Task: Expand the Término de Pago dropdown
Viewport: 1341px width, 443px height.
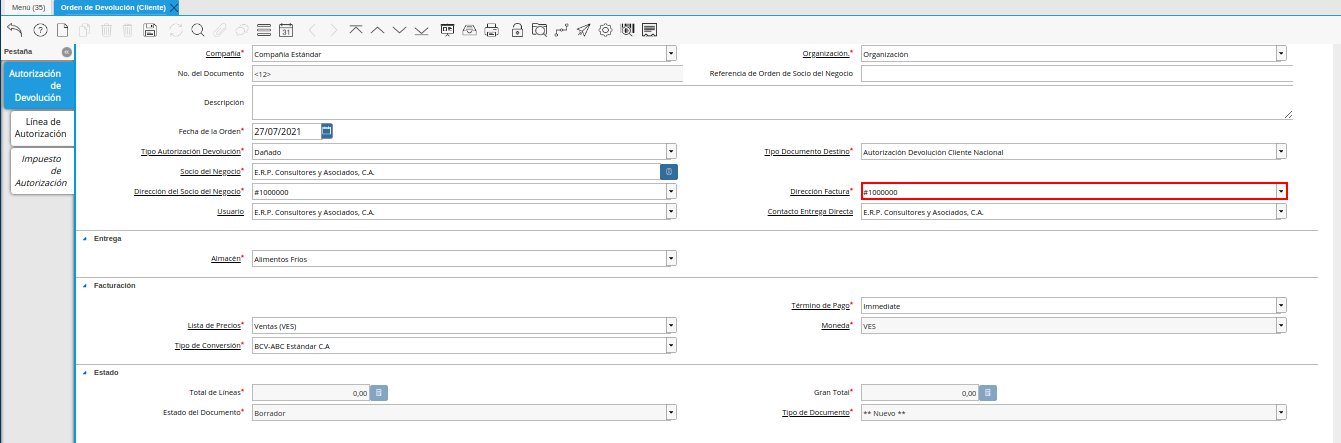Action: 1280,306
